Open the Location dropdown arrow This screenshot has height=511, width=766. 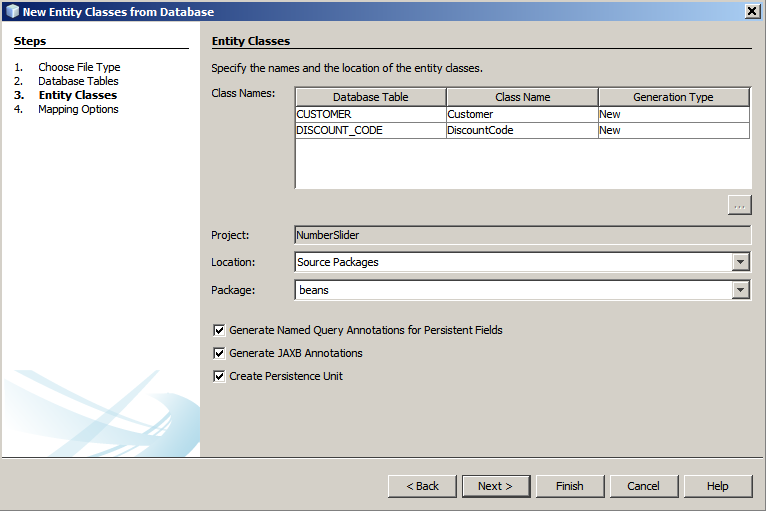click(x=740, y=262)
